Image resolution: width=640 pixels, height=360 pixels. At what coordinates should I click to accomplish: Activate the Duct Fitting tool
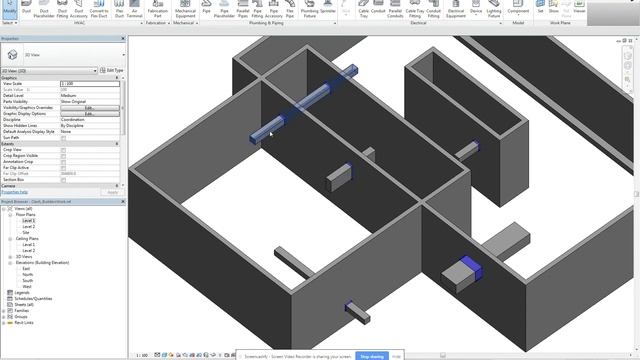click(x=62, y=9)
